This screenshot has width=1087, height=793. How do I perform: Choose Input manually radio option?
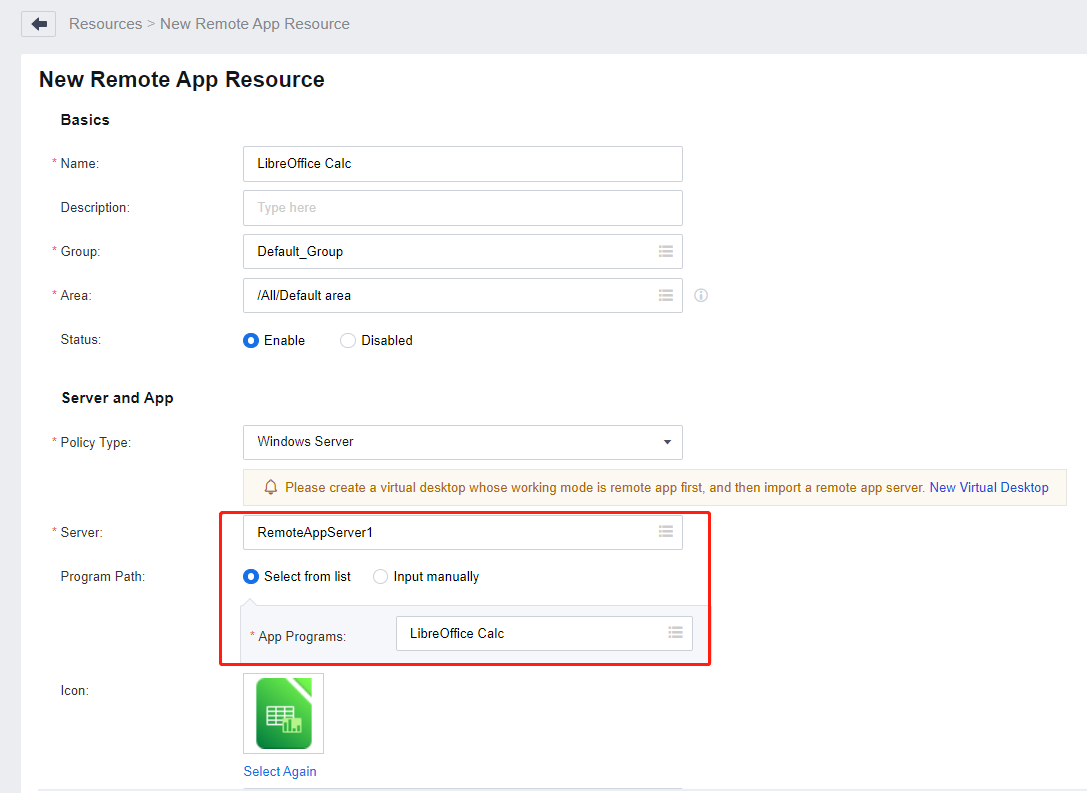pyautogui.click(x=380, y=577)
